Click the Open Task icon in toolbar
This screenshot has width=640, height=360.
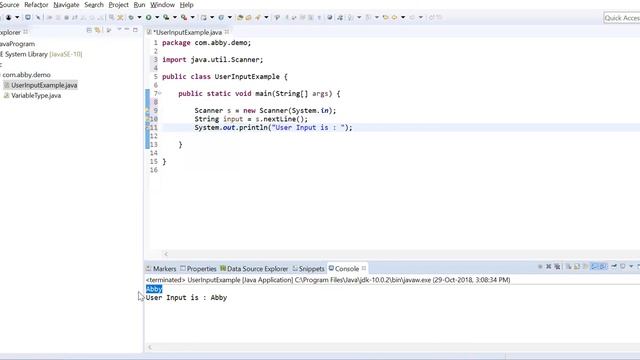tap(248, 18)
